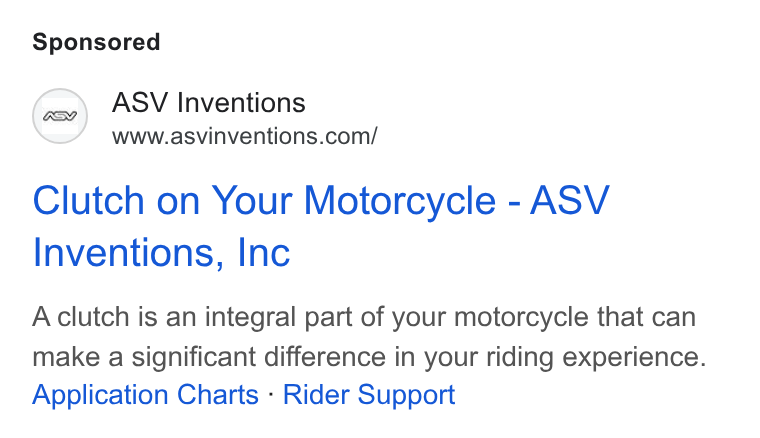Viewport: 760px width, 438px height.
Task: Click the www.asvinventions.com URL text
Action: point(245,136)
